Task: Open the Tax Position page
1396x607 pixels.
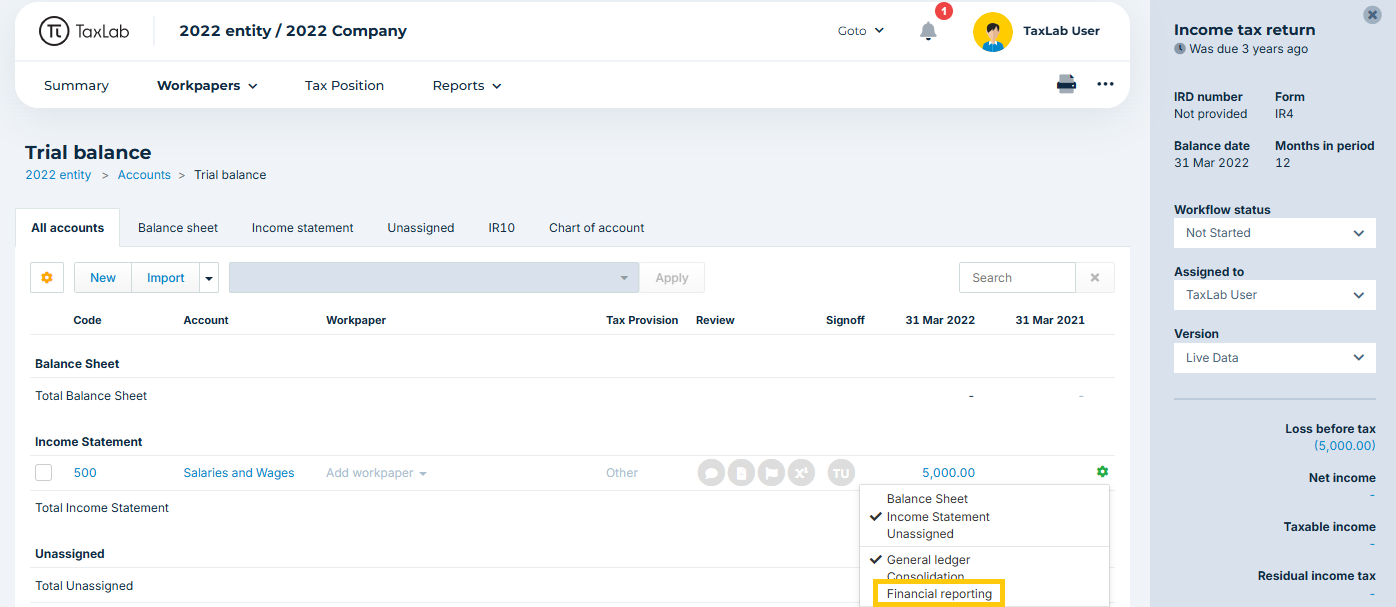Action: coord(344,86)
